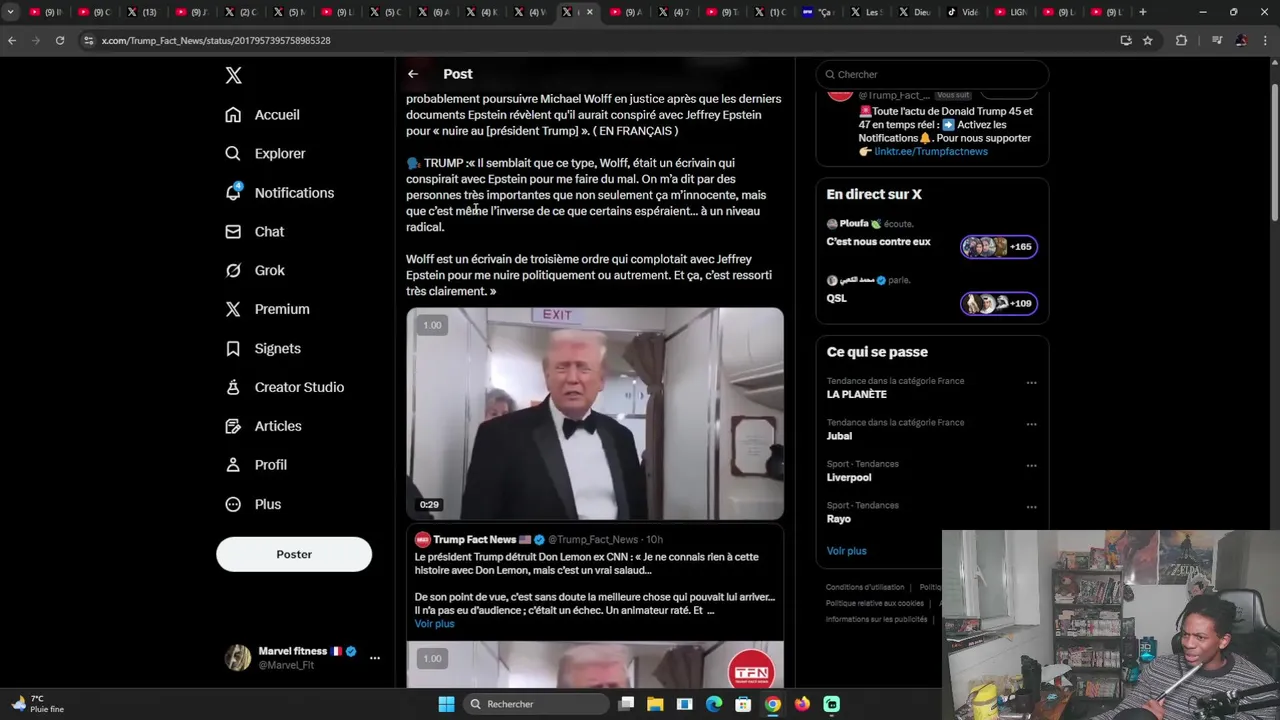Screen dimensions: 1280x720
Task: Switch to the 'LIGN' YouTube tab
Action: tap(1010, 12)
